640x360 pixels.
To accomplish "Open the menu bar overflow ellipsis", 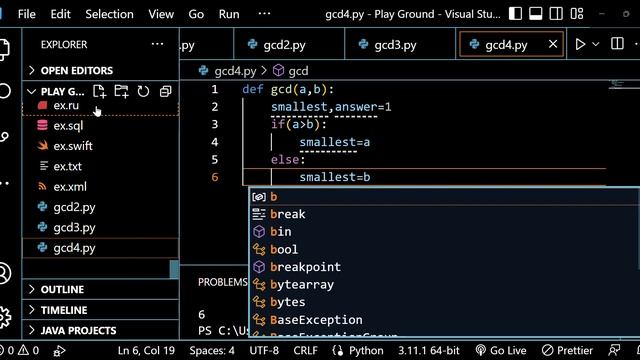I will [264, 13].
